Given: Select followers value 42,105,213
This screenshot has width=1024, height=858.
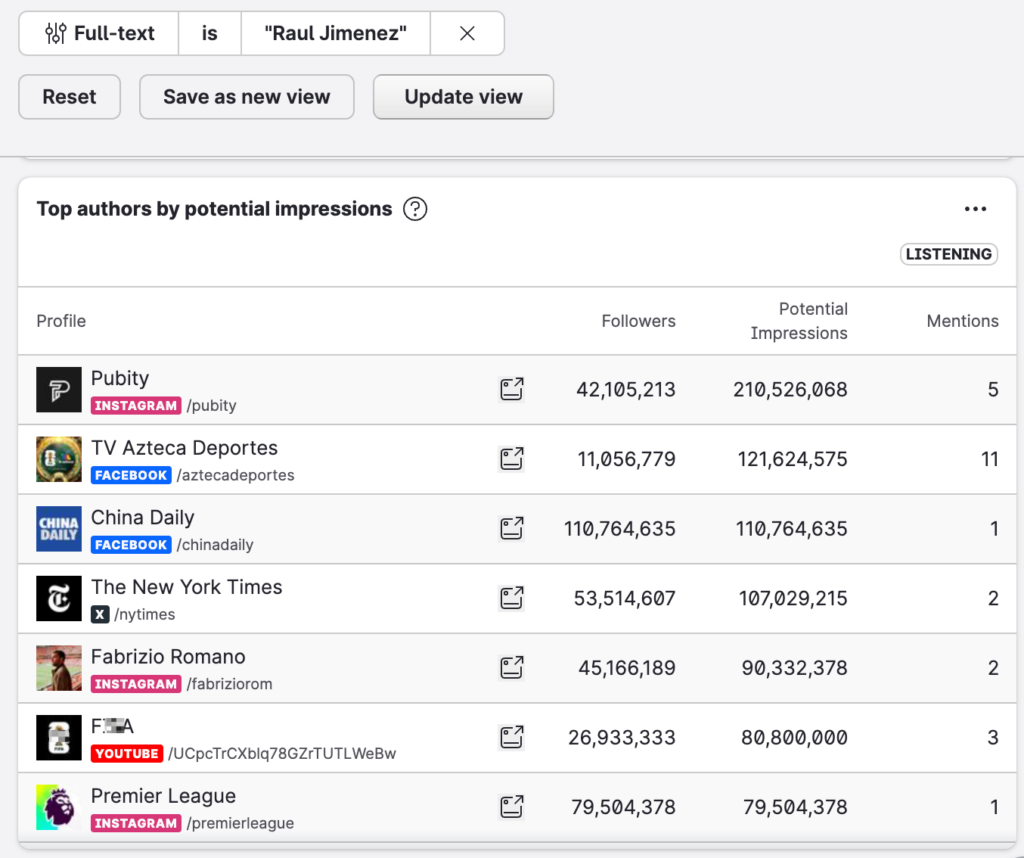Looking at the screenshot, I should 626,390.
